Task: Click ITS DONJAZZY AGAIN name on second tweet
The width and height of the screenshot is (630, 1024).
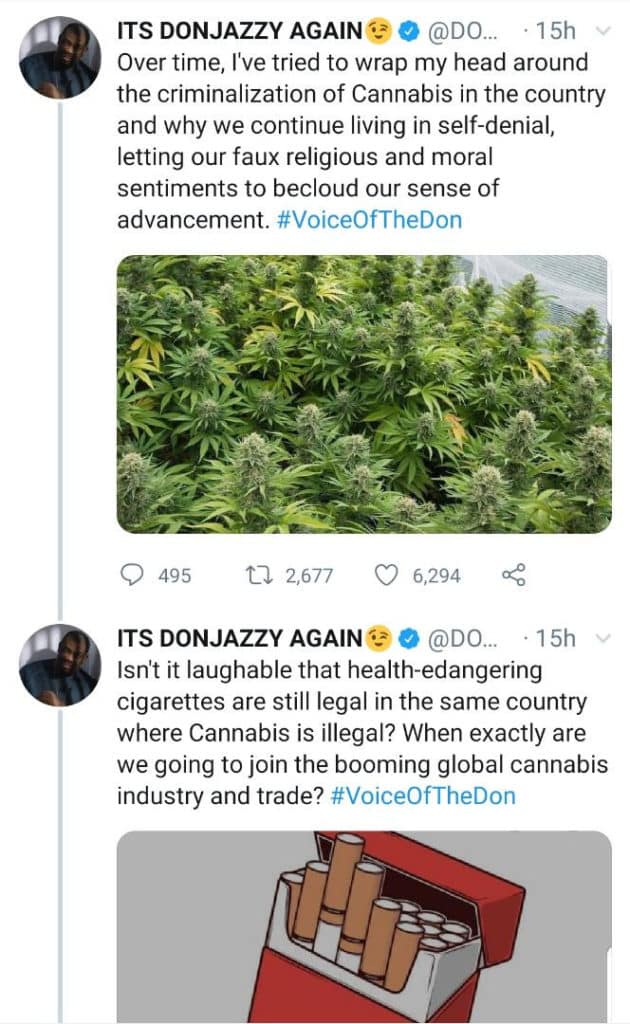Action: point(237,639)
